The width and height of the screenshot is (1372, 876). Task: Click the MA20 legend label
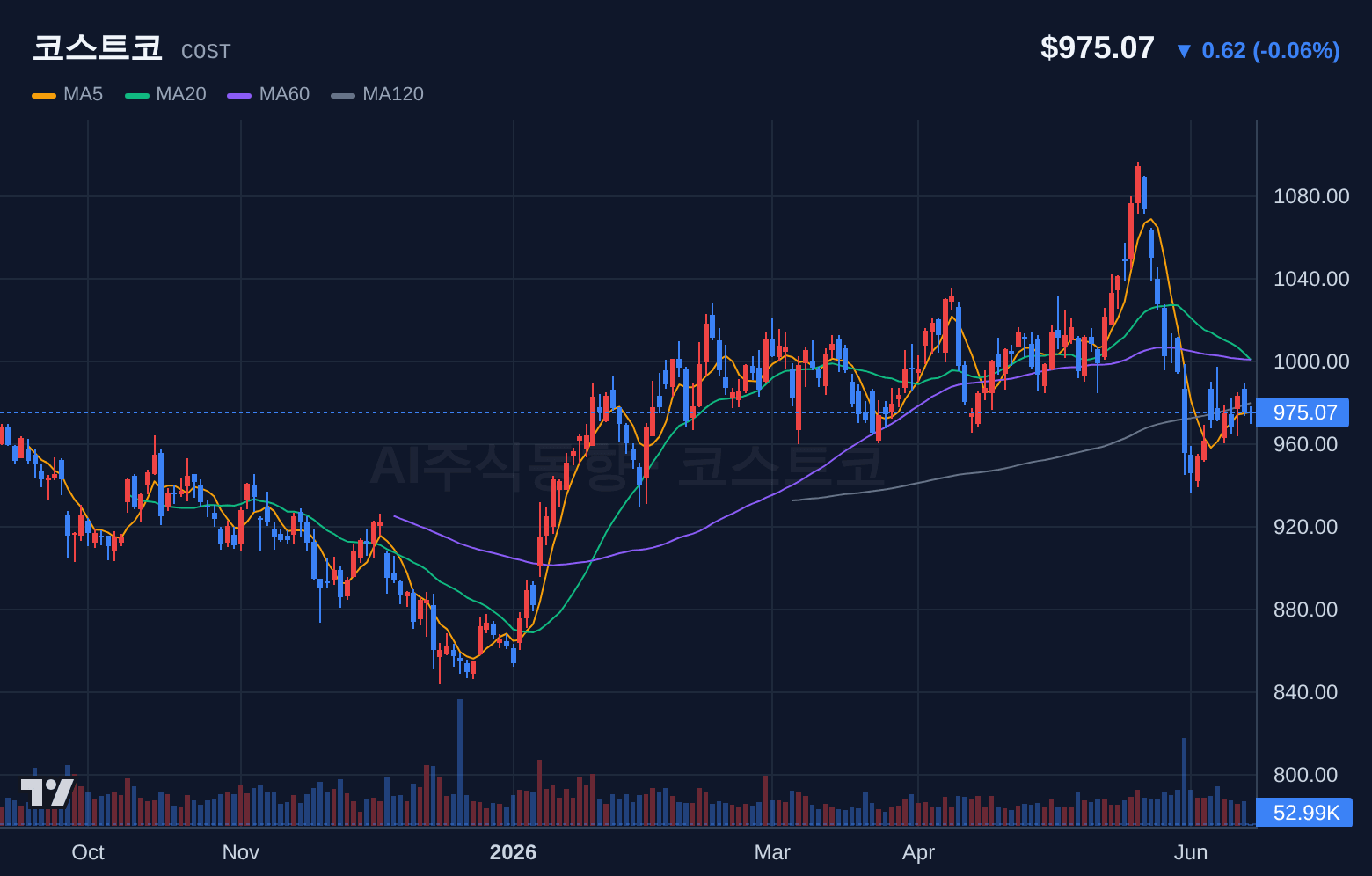(181, 94)
